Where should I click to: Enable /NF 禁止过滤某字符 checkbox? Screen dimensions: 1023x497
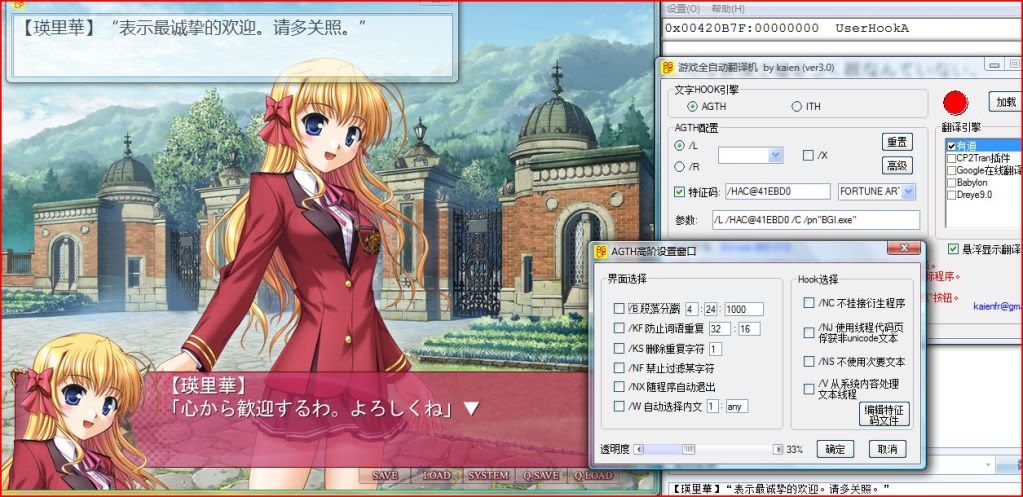[x=618, y=368]
